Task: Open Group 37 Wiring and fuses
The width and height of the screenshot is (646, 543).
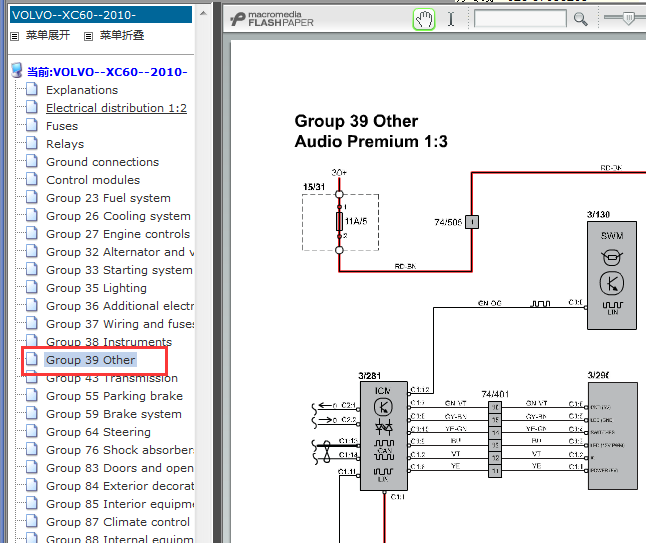Action: click(x=120, y=324)
